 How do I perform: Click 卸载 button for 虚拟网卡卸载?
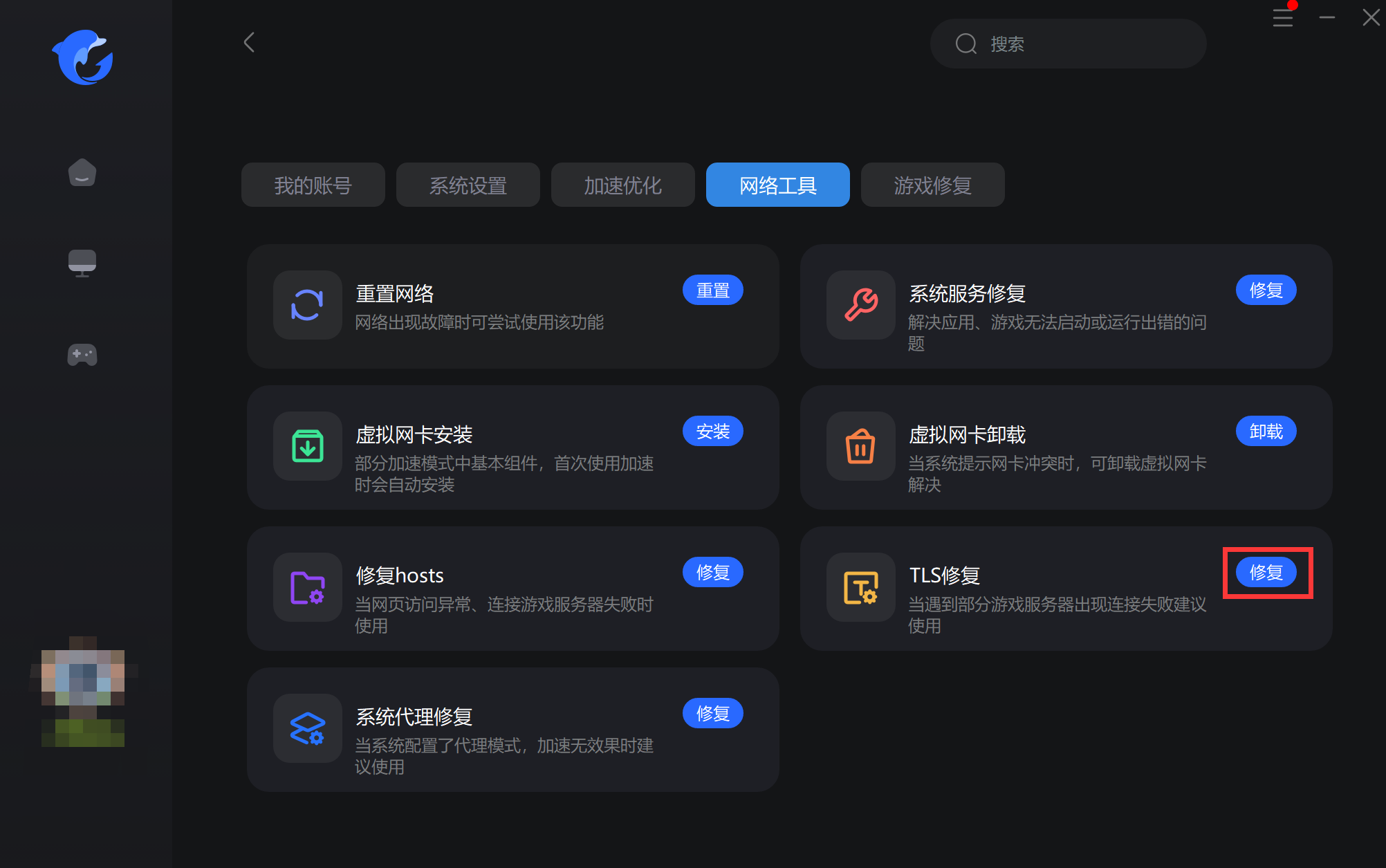point(1266,431)
